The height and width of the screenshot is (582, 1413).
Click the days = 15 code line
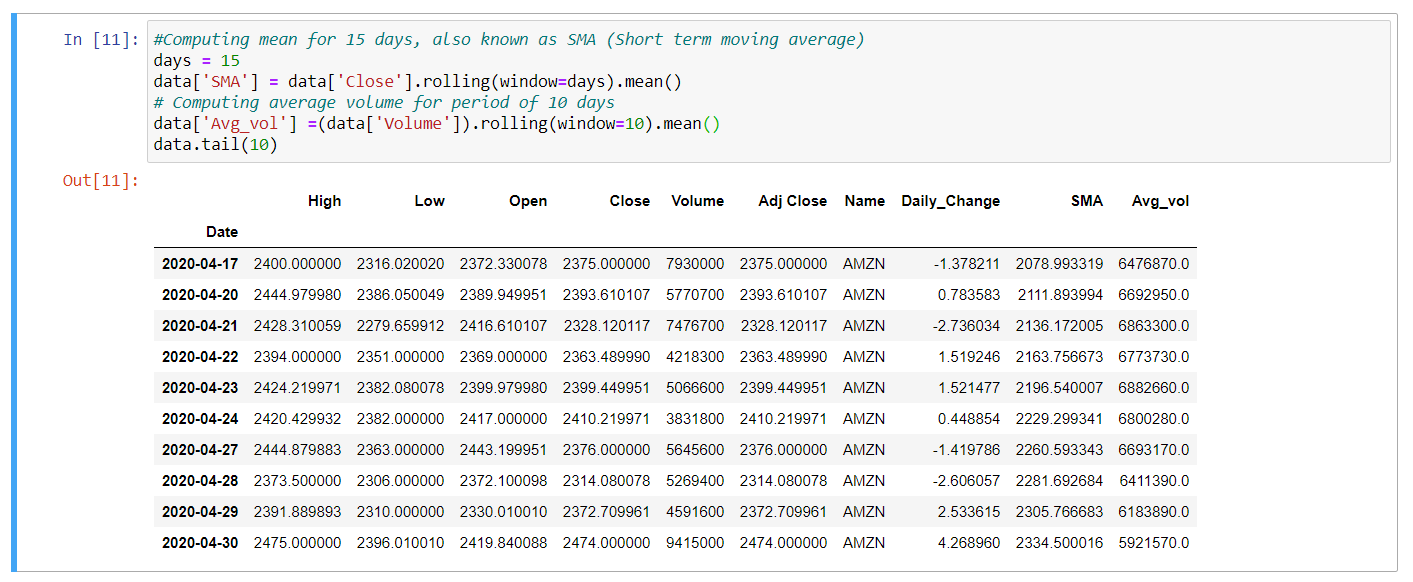[196, 60]
